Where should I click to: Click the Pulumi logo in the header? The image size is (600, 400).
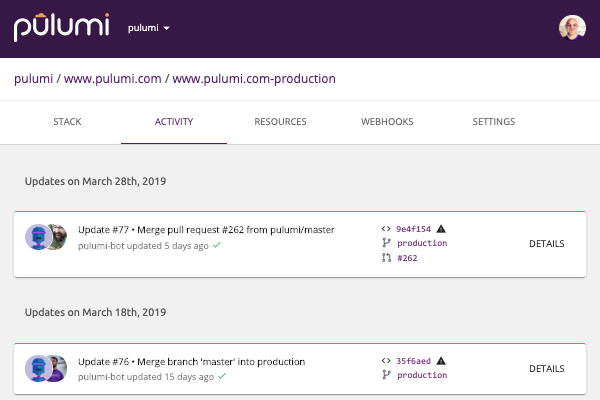62,28
